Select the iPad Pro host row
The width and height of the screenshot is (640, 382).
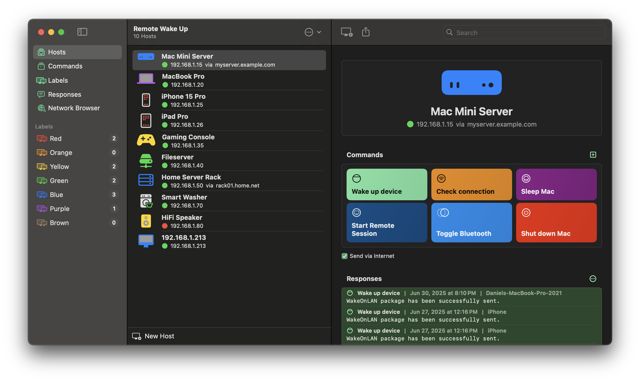pos(229,120)
